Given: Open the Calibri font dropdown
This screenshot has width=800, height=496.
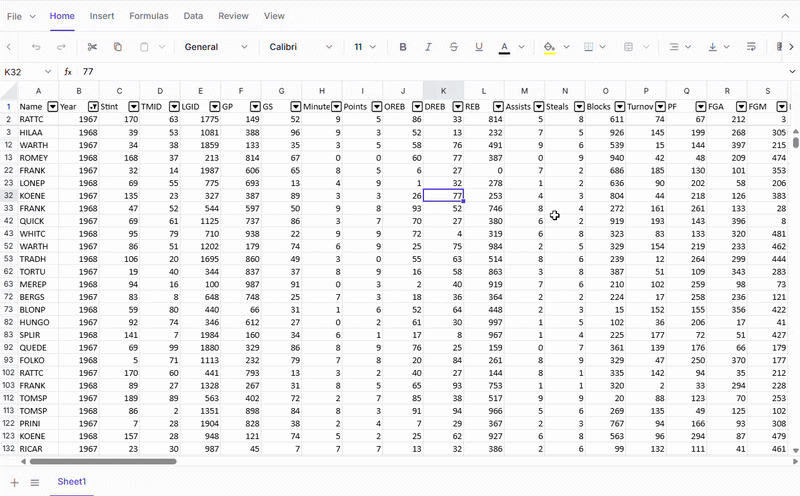Looking at the screenshot, I should 301,47.
